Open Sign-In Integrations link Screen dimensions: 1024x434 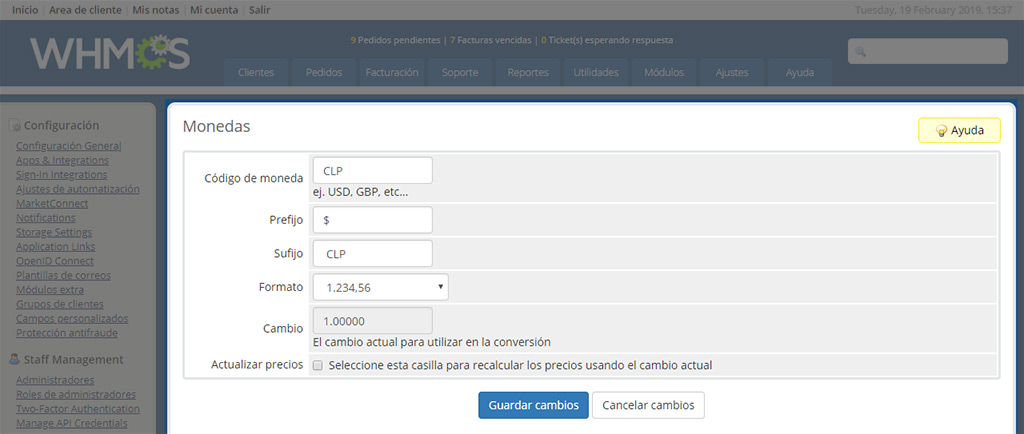click(61, 174)
